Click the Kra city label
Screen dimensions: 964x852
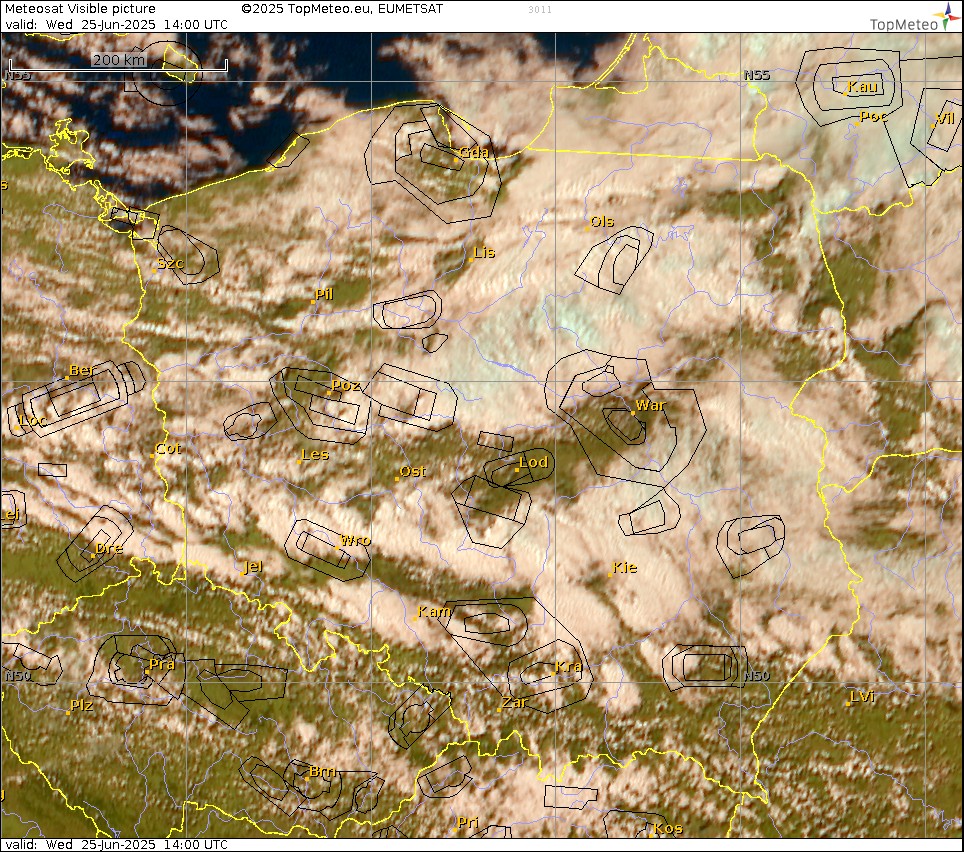pos(568,666)
